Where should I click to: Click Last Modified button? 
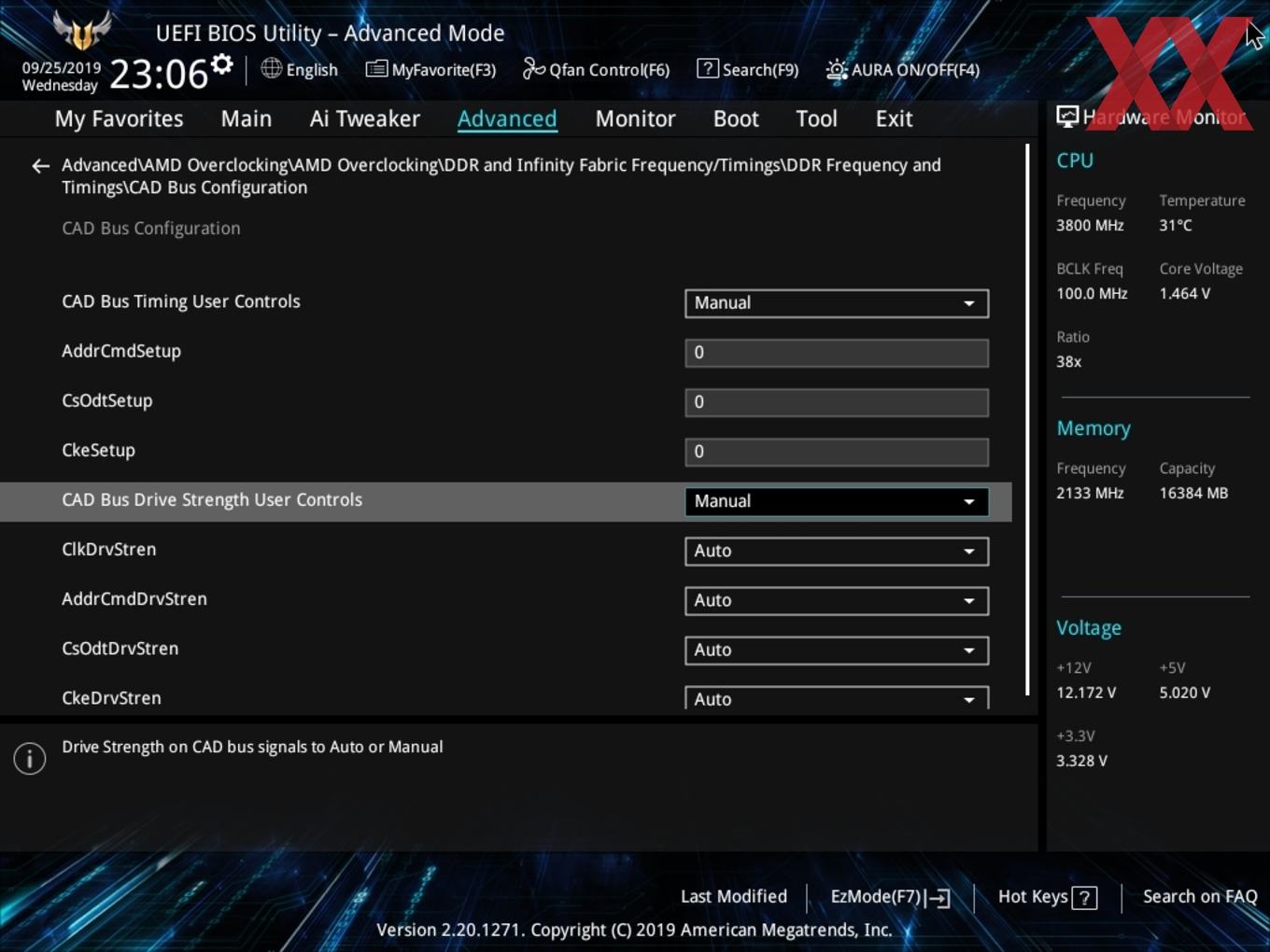tap(734, 896)
